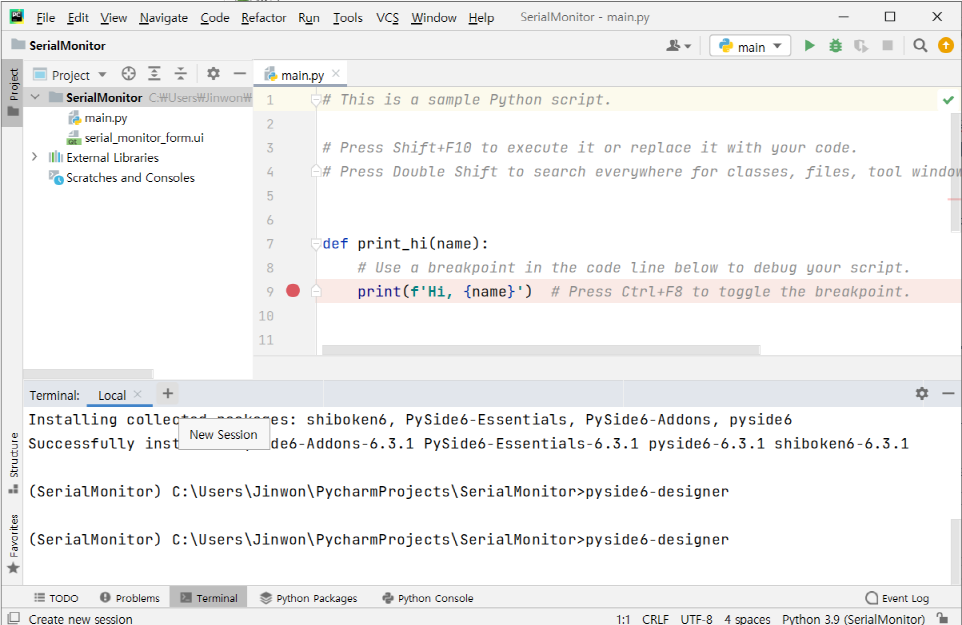Fold the print_hi function at line 7
The width and height of the screenshot is (962, 625).
click(x=315, y=244)
